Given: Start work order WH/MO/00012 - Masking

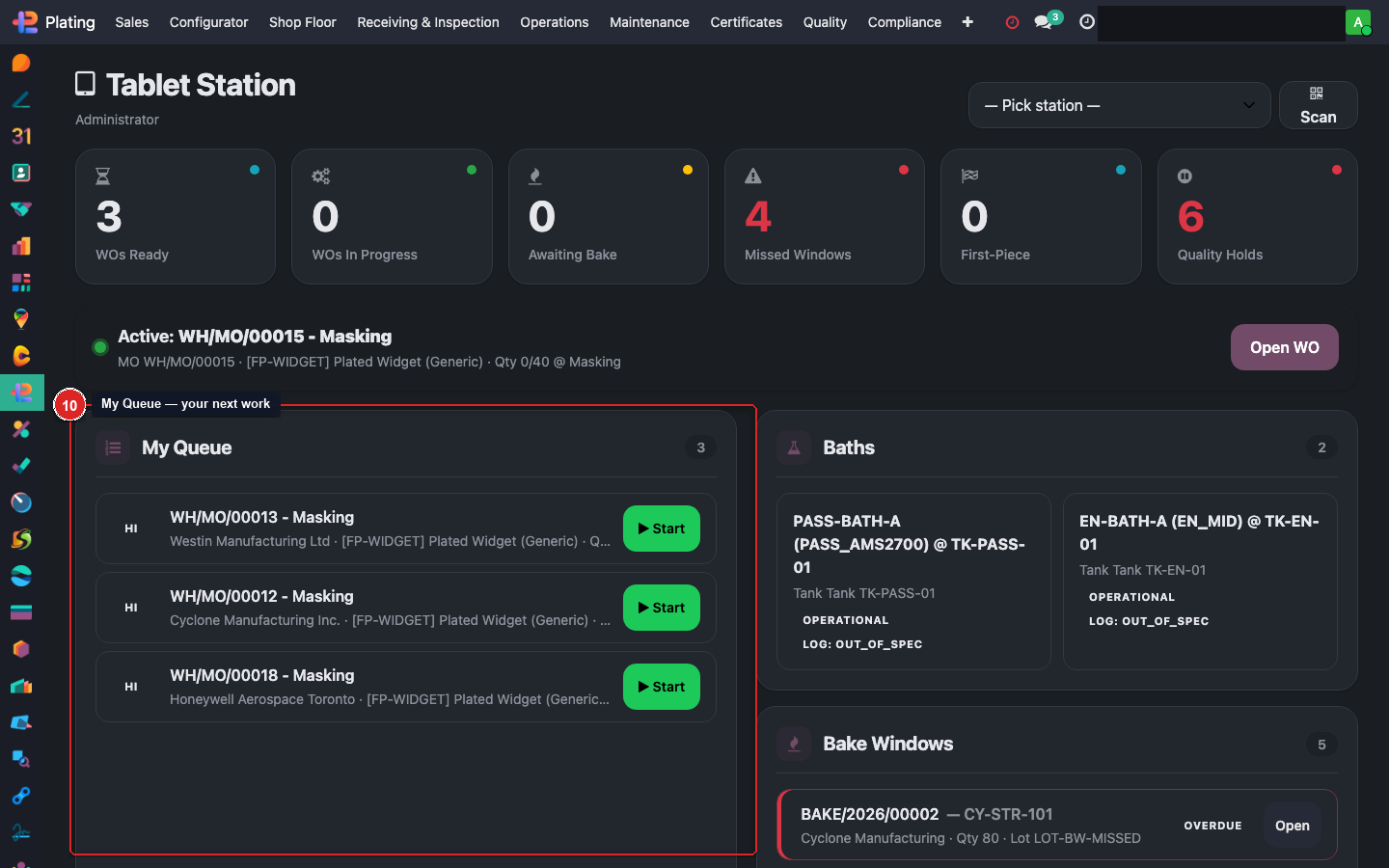Looking at the screenshot, I should (661, 608).
